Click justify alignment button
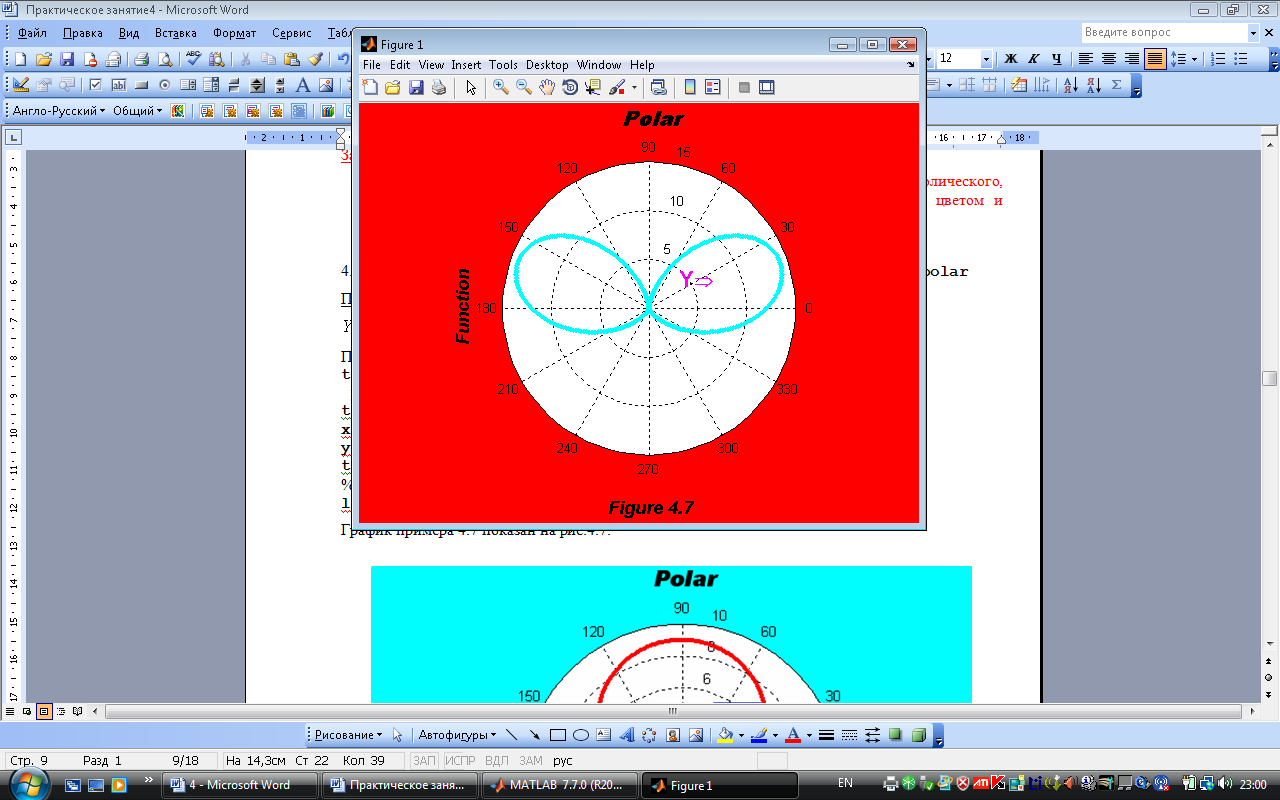1280x800 pixels. 1155,59
